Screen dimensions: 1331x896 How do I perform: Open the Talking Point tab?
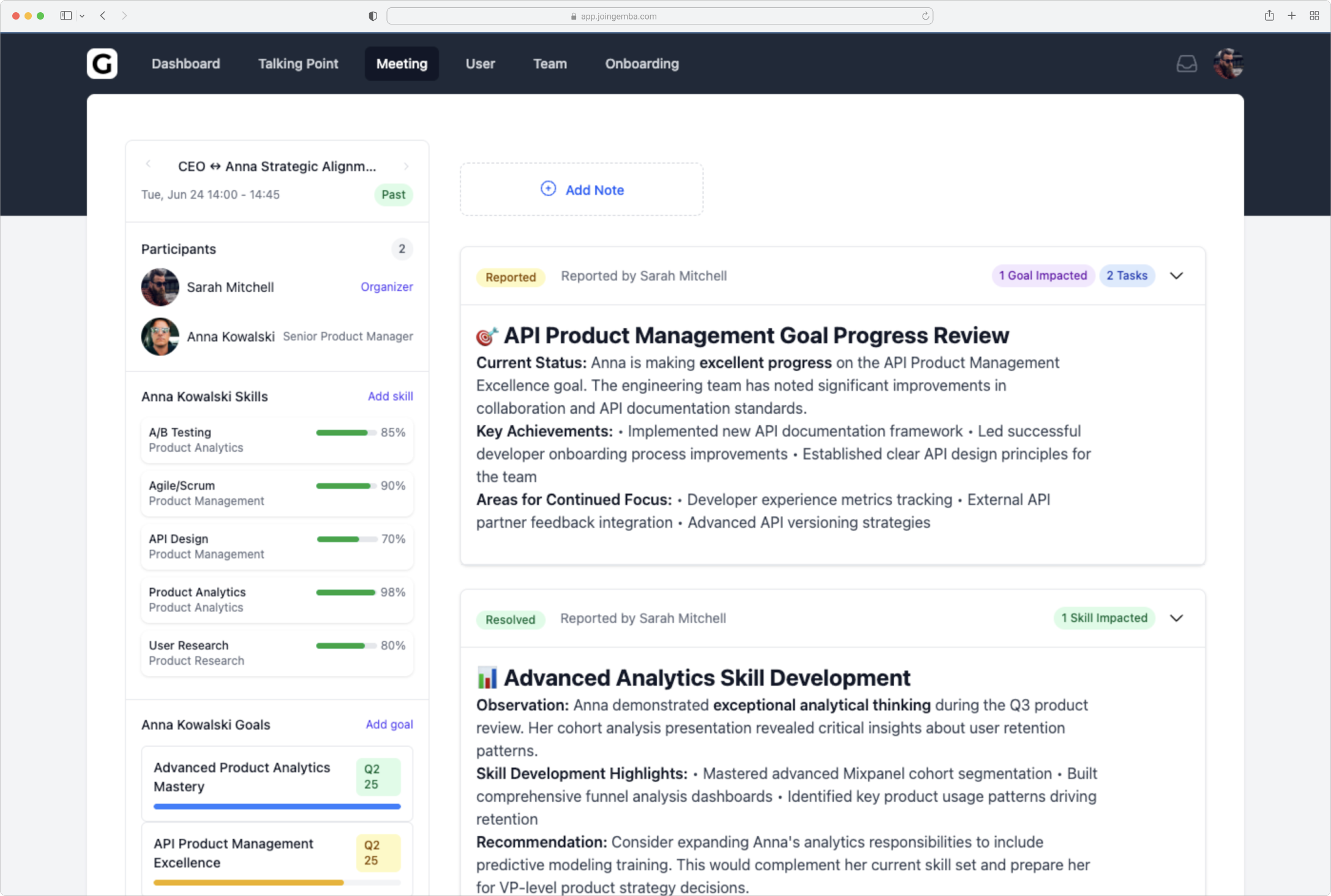pyautogui.click(x=298, y=64)
